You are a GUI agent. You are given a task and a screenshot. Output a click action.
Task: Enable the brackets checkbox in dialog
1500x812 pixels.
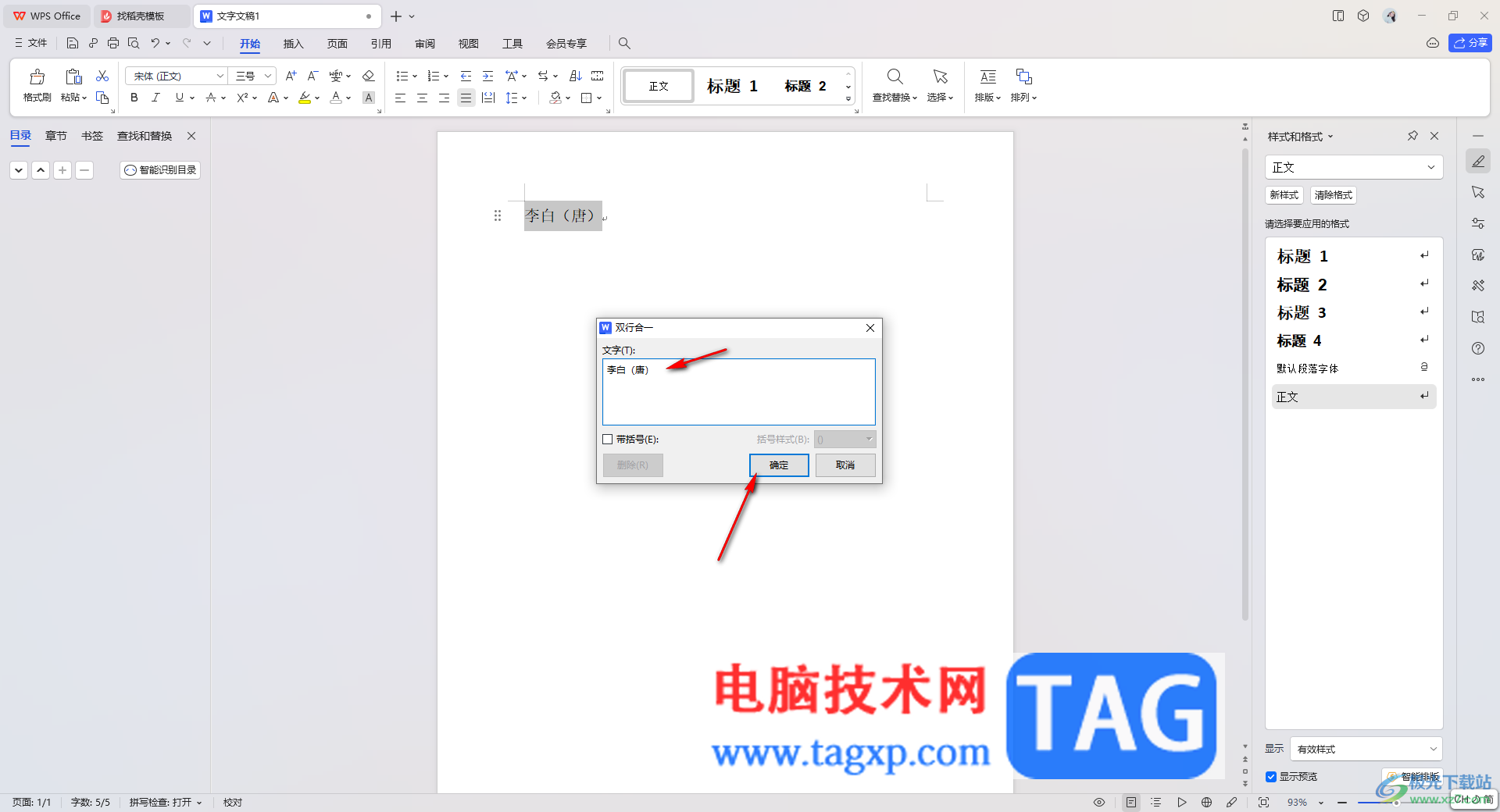coord(608,440)
